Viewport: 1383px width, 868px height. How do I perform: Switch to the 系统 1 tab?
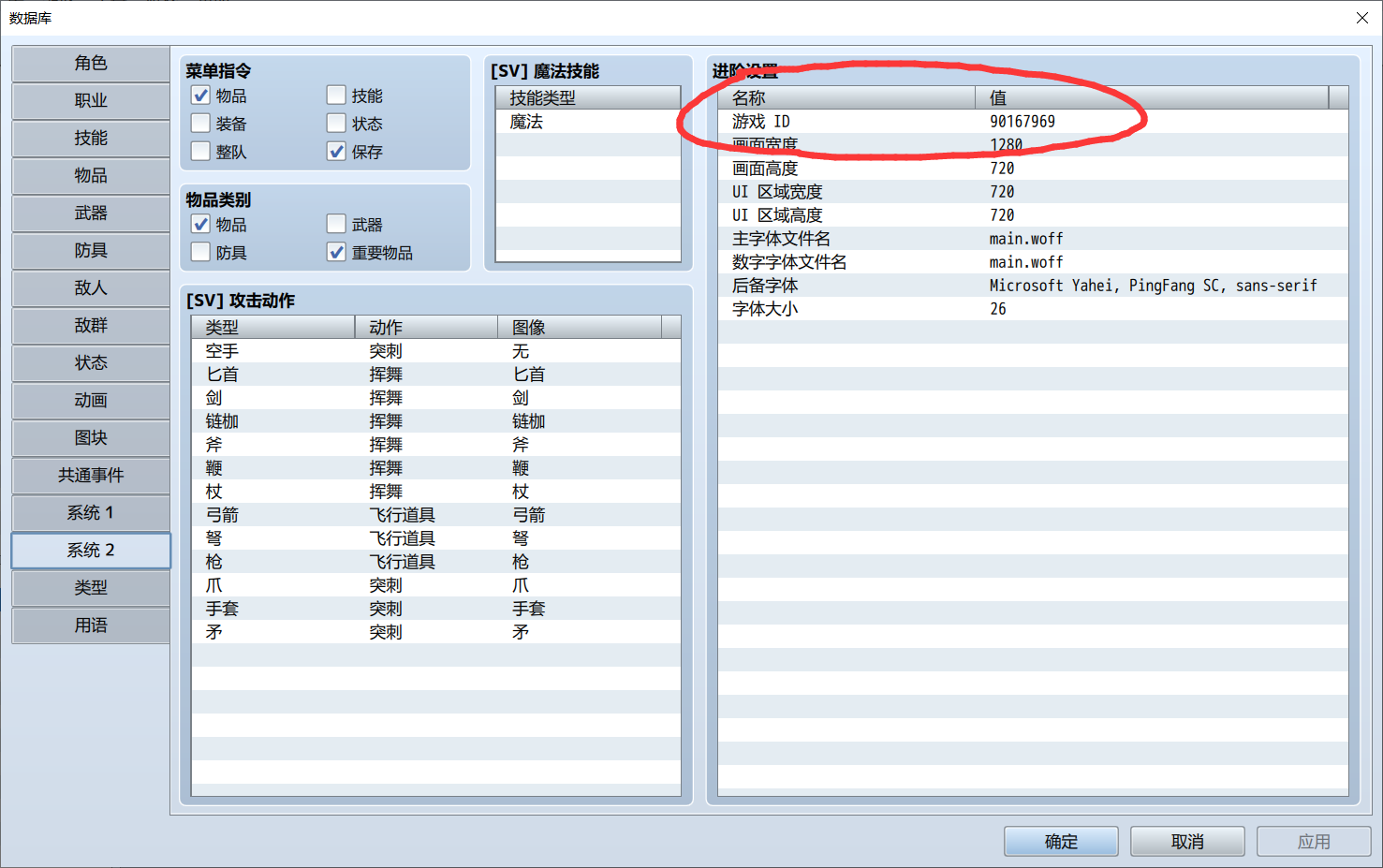coord(91,513)
